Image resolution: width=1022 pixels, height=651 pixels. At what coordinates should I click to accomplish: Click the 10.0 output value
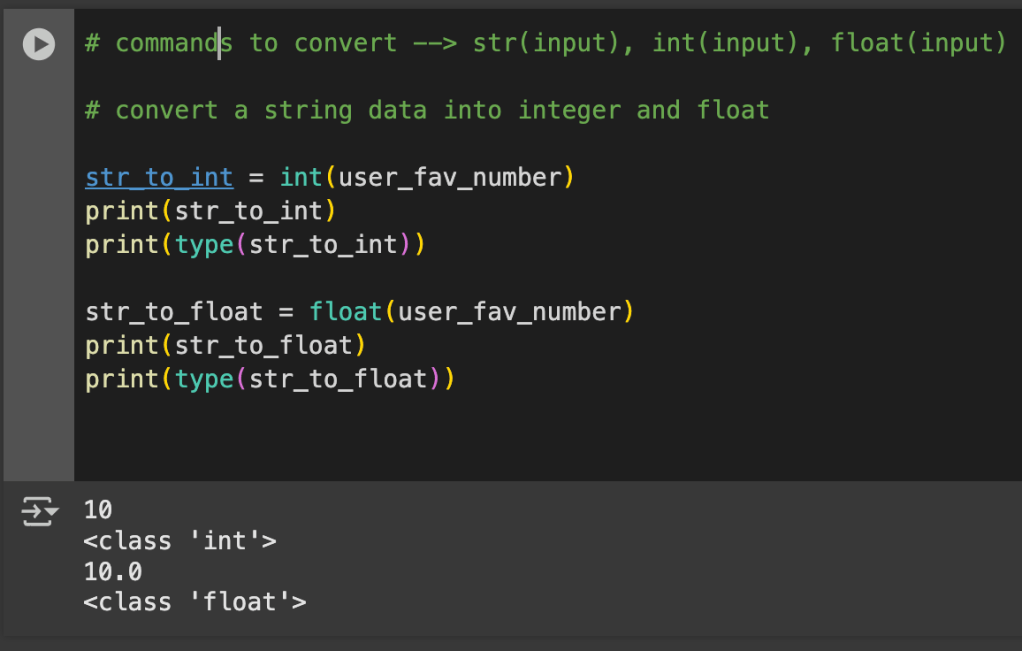pyautogui.click(x=113, y=572)
